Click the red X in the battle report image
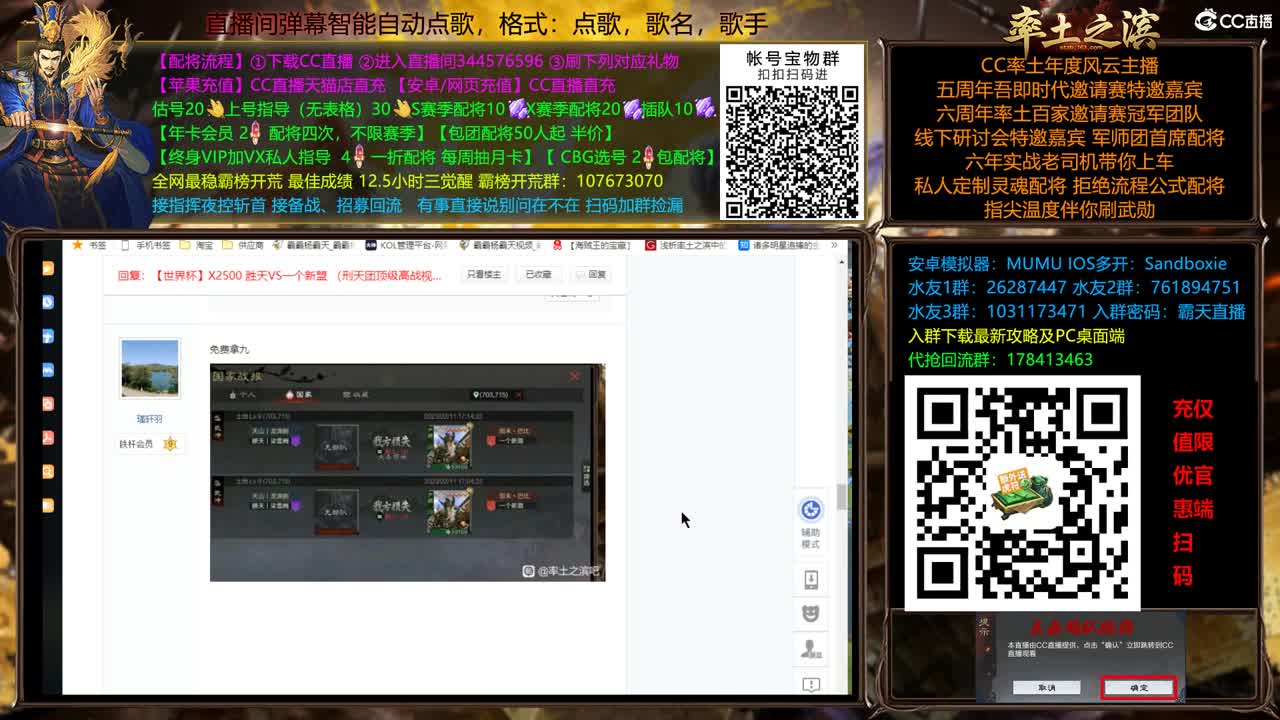1280x720 pixels. pos(574,376)
